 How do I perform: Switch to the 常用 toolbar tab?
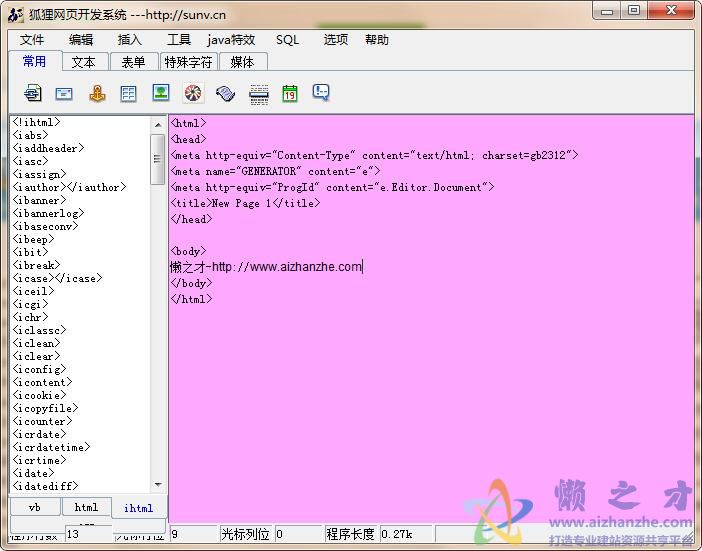coord(34,61)
